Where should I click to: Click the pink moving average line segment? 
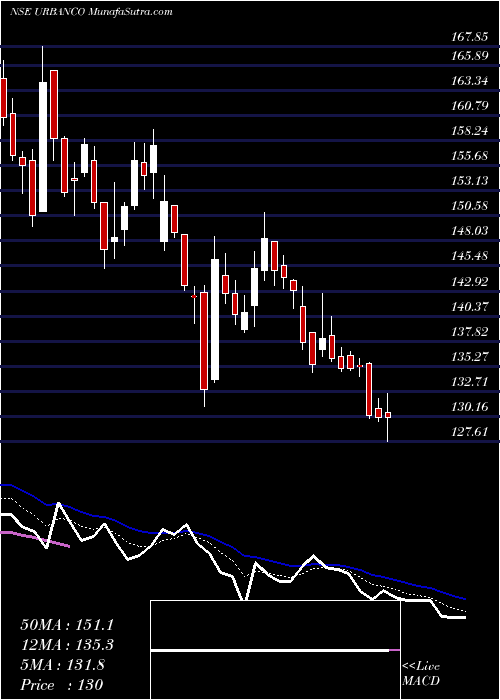(x=35, y=539)
